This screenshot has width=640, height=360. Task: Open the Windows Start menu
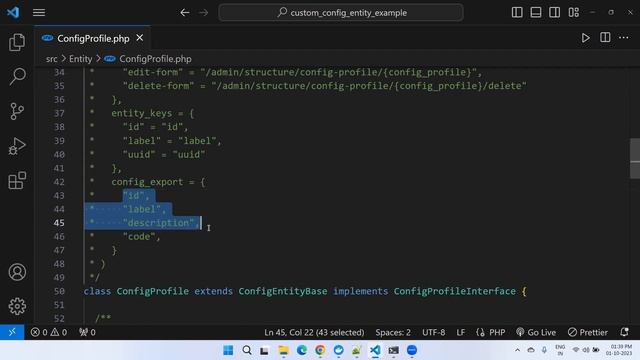click(228, 350)
